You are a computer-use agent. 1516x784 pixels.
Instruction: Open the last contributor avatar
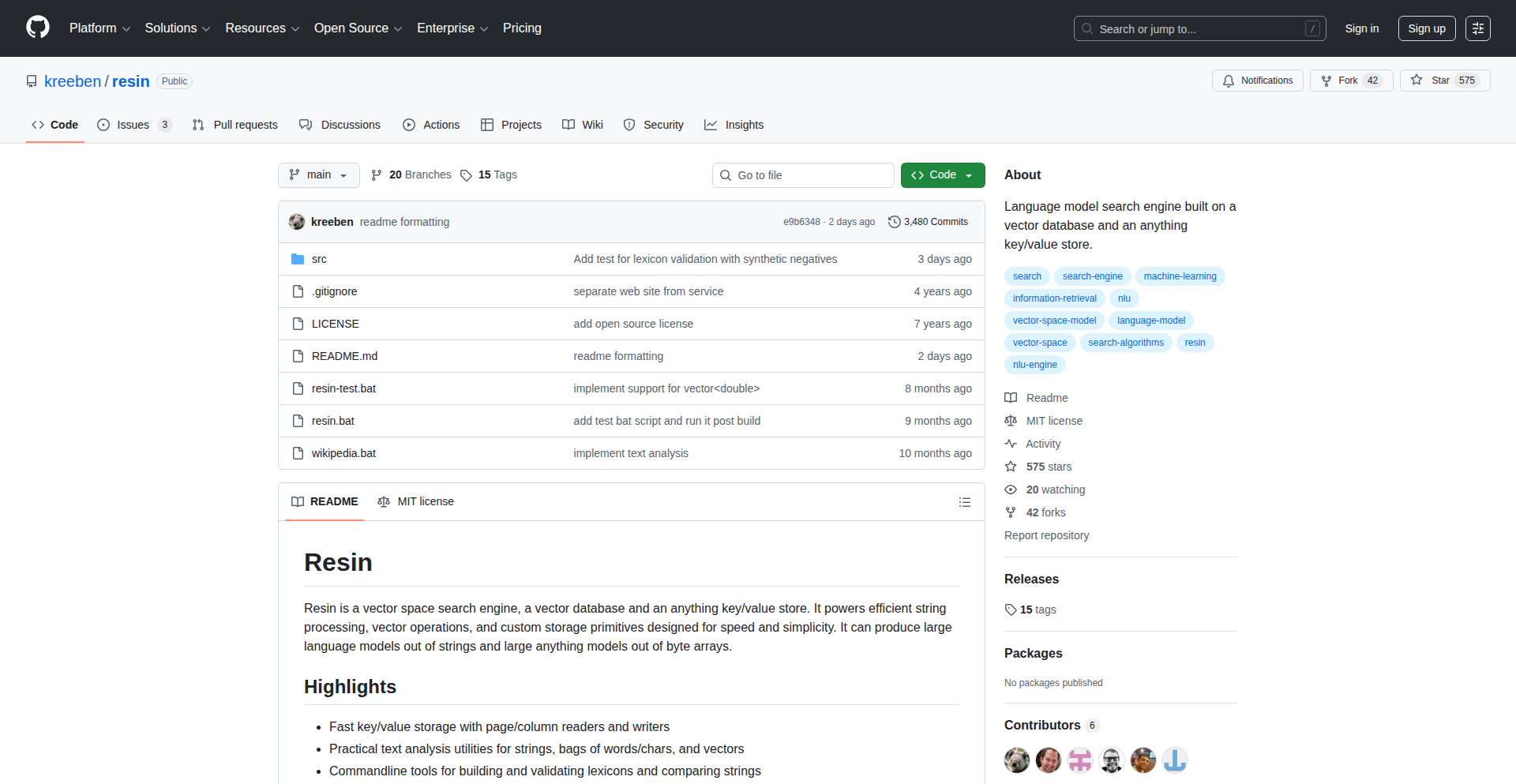click(x=1175, y=760)
